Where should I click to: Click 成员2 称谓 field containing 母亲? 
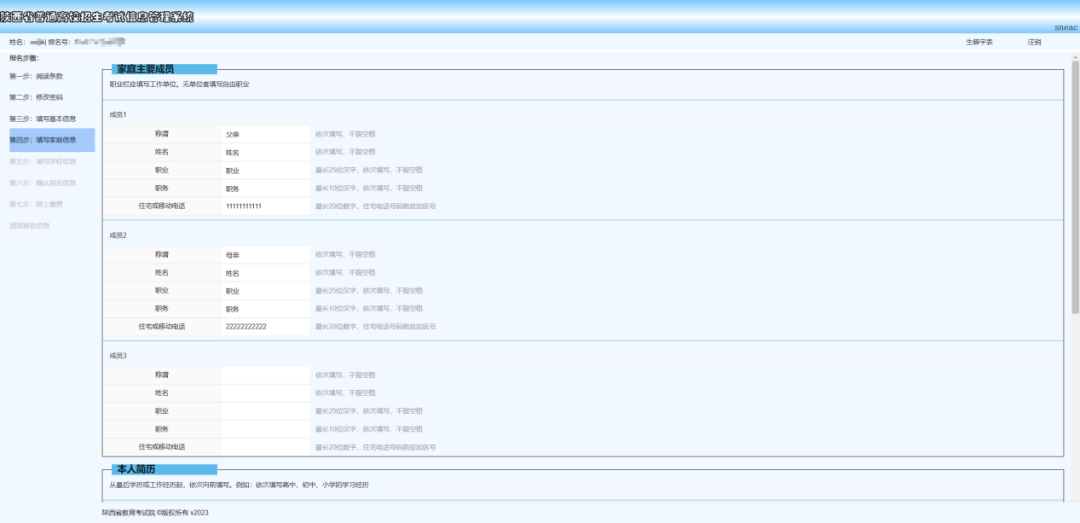[265, 255]
